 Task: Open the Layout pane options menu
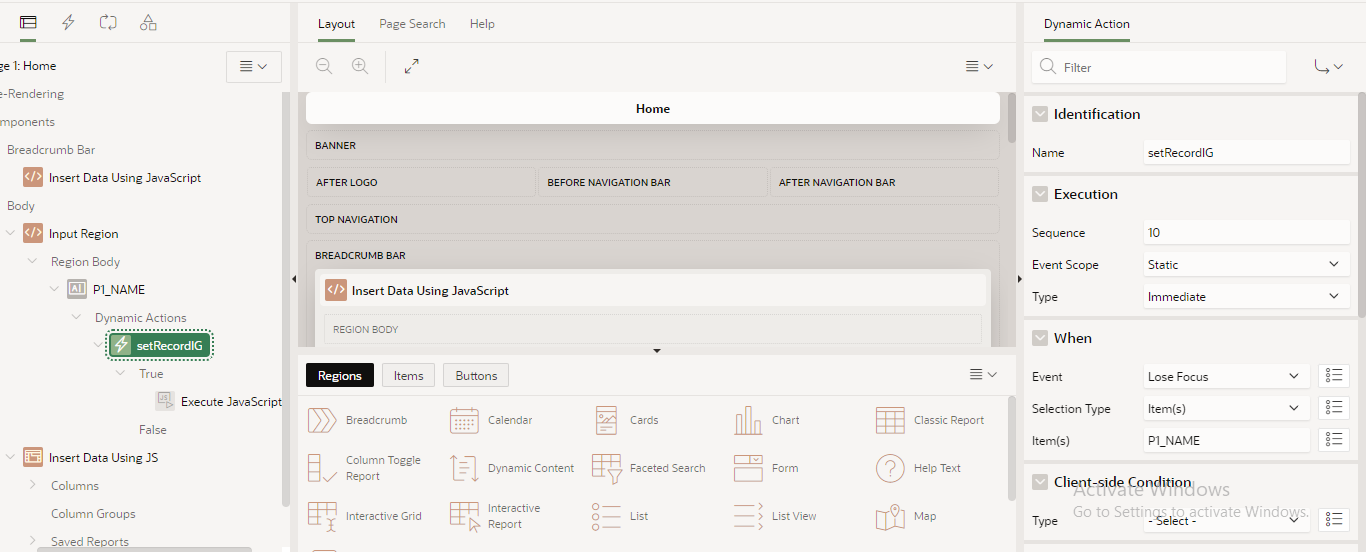[979, 66]
